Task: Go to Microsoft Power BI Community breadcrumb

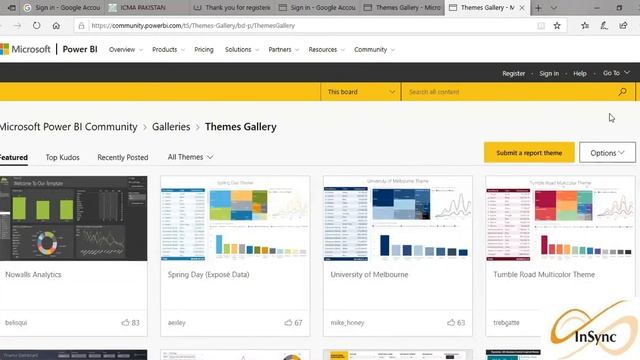Action: pos(69,127)
